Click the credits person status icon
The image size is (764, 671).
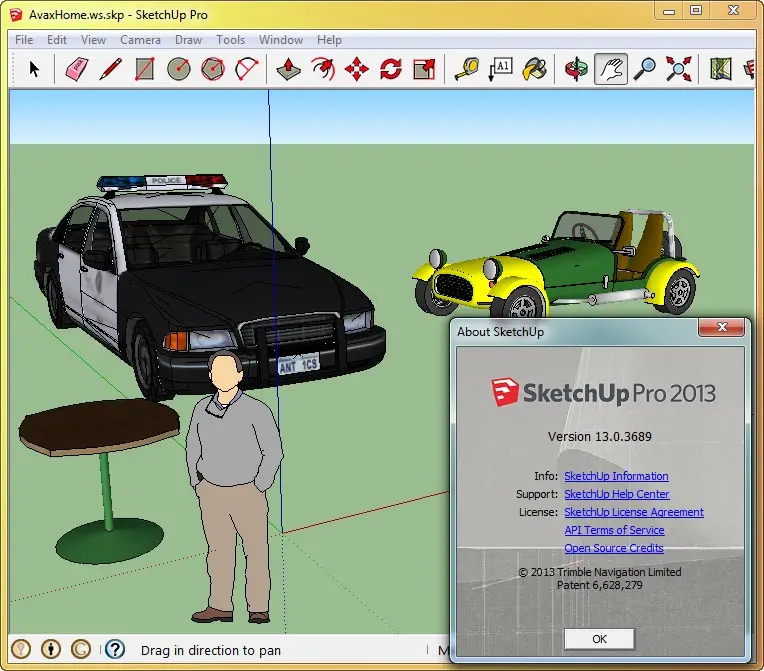click(51, 649)
